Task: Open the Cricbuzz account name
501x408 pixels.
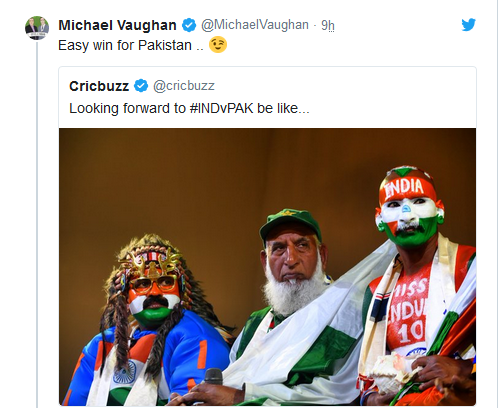Action: click(x=99, y=86)
